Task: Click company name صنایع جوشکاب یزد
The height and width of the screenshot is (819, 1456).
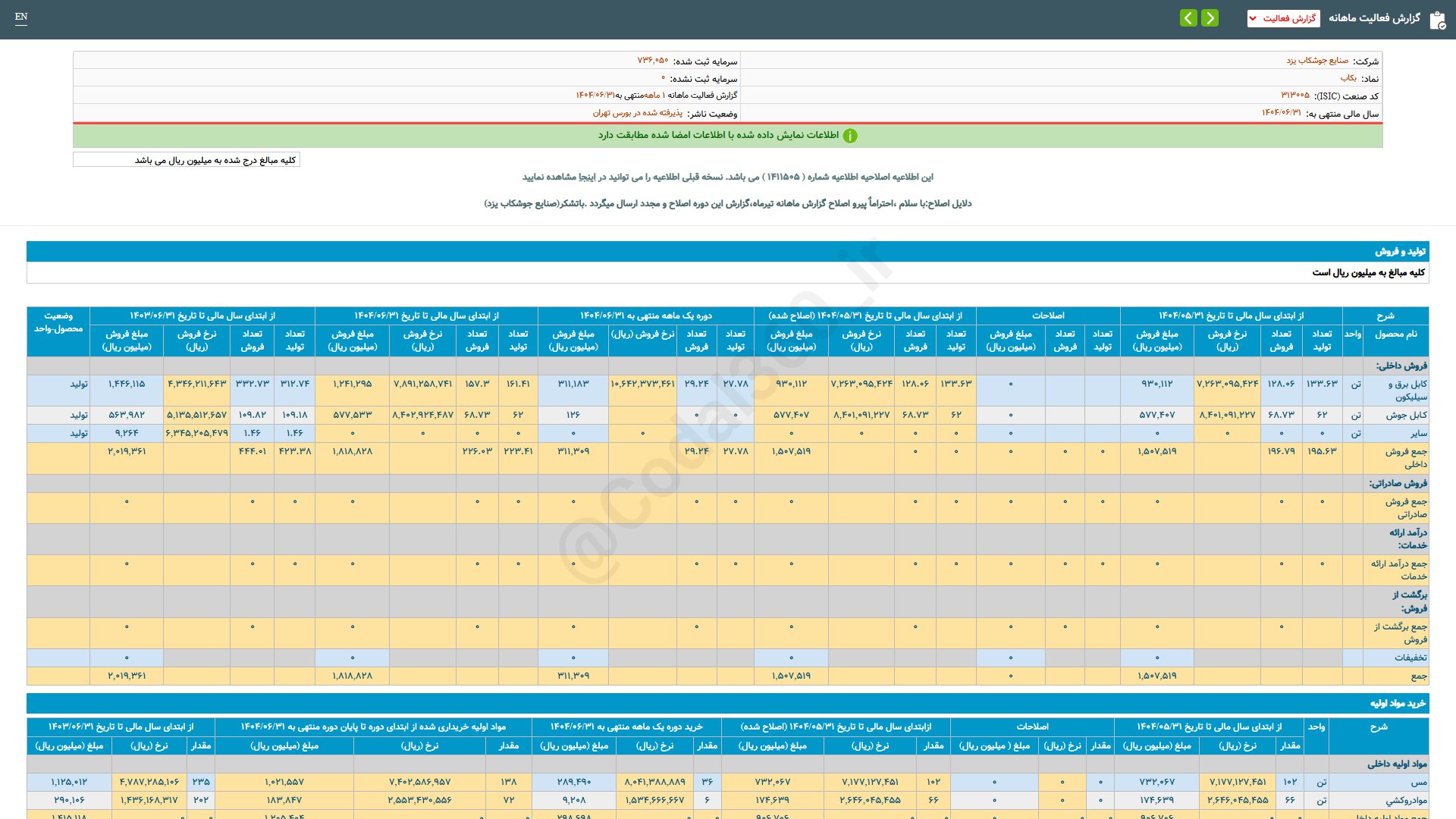Action: tap(1317, 61)
